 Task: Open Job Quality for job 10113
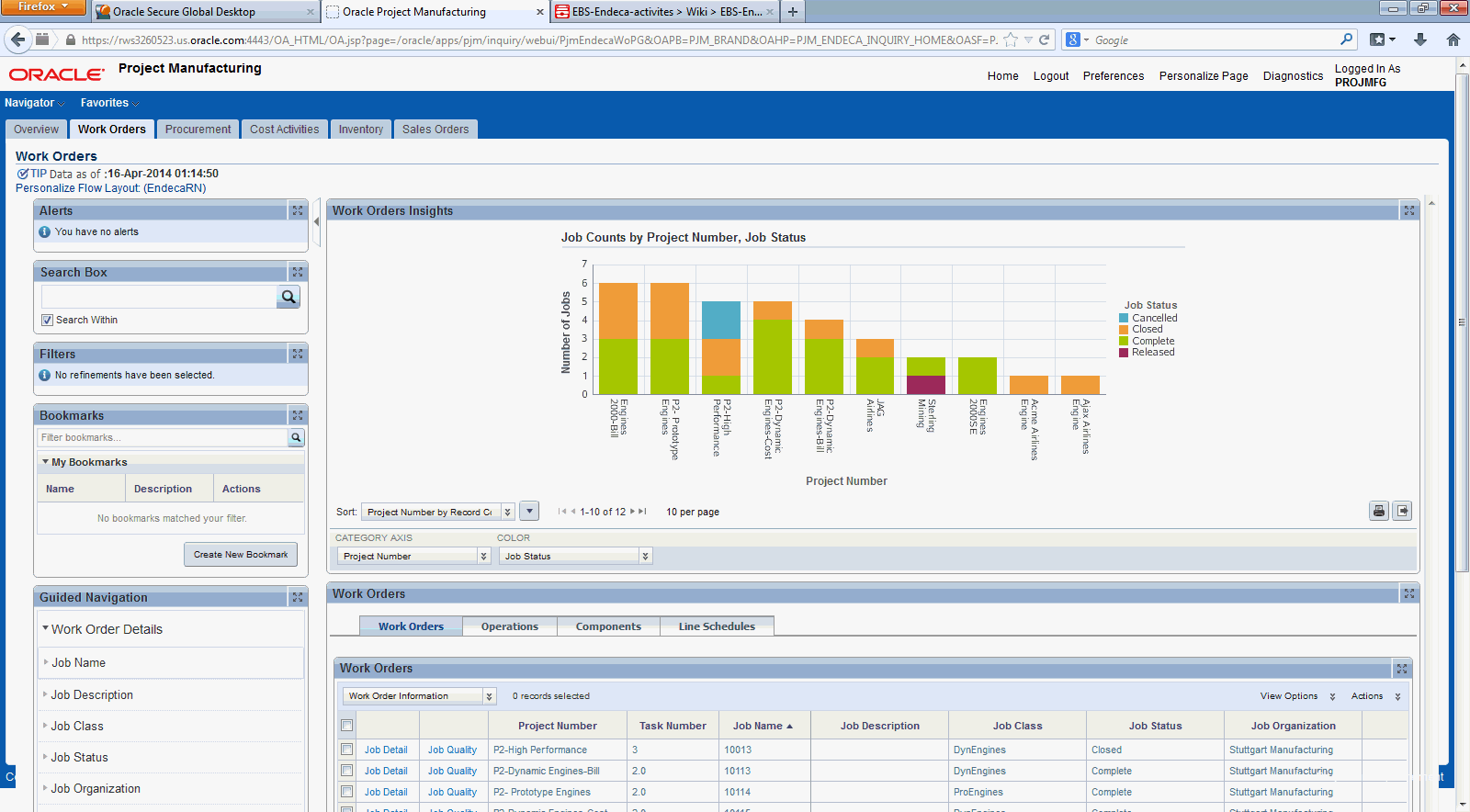coord(452,771)
